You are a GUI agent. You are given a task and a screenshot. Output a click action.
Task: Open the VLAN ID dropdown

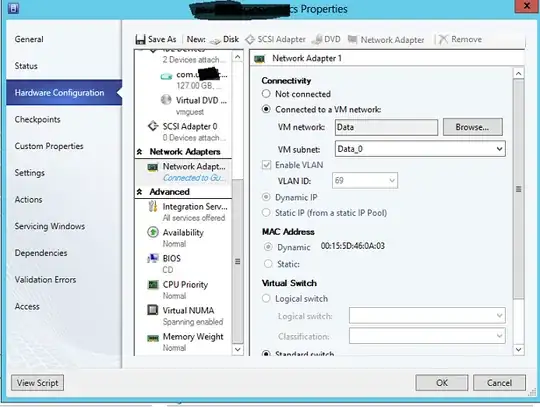click(x=365, y=180)
